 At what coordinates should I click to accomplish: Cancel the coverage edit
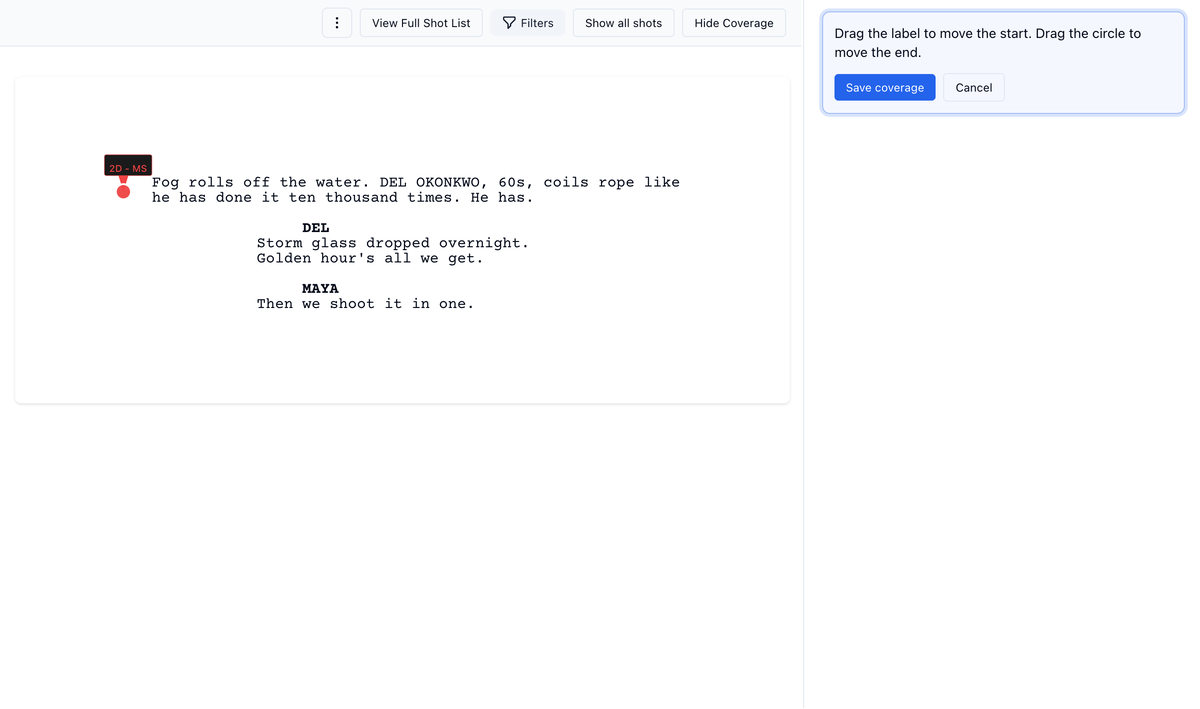974,87
